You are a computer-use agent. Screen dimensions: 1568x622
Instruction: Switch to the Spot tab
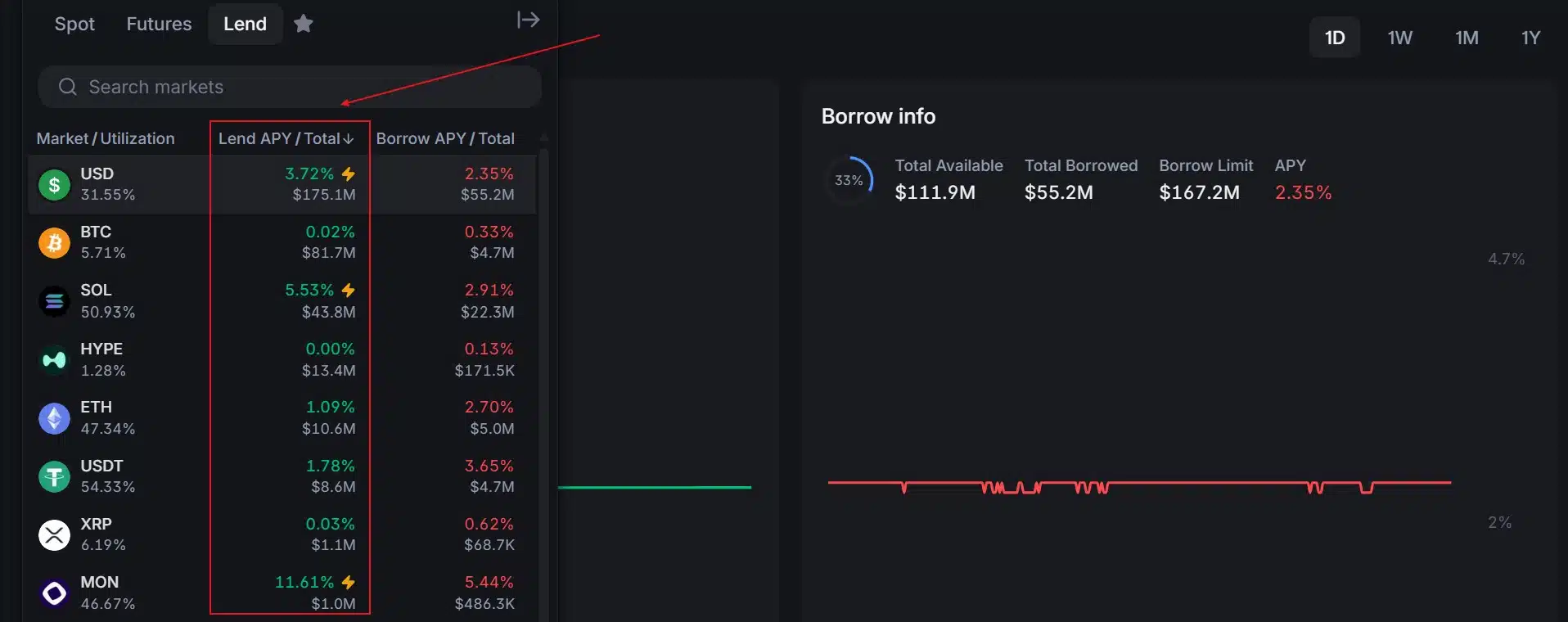(74, 24)
